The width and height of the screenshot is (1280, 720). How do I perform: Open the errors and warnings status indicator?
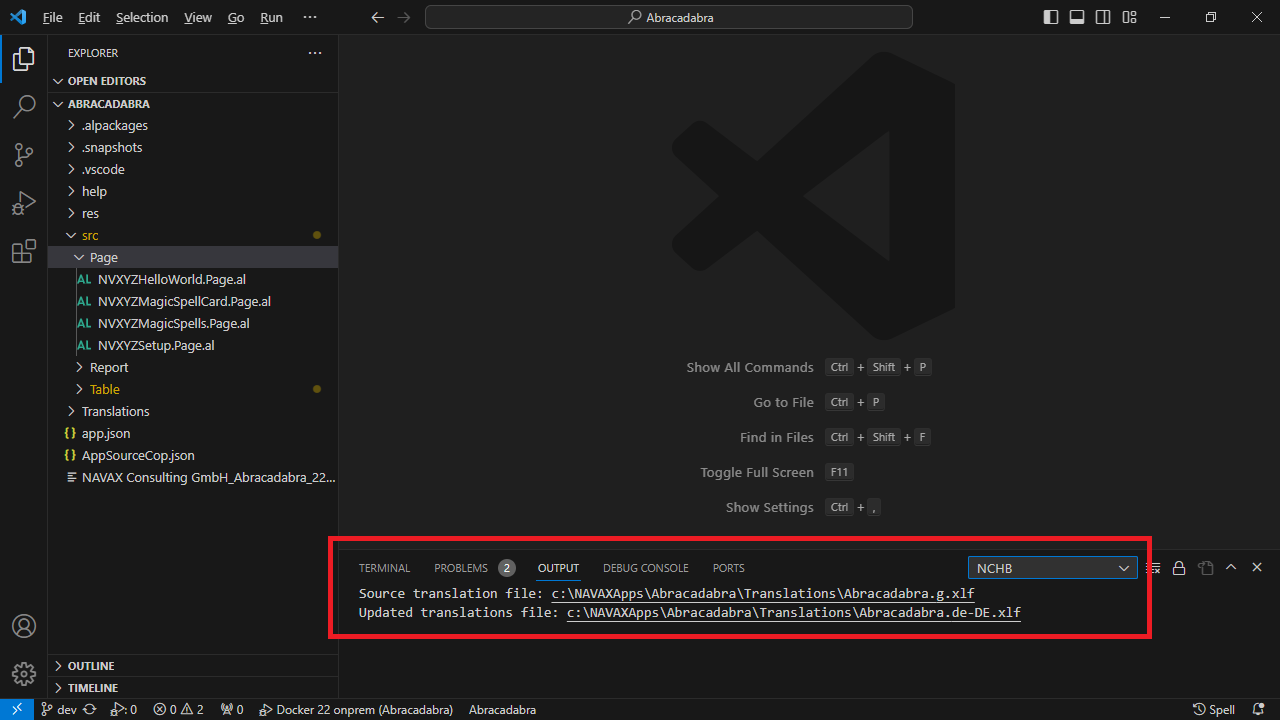[x=178, y=709]
